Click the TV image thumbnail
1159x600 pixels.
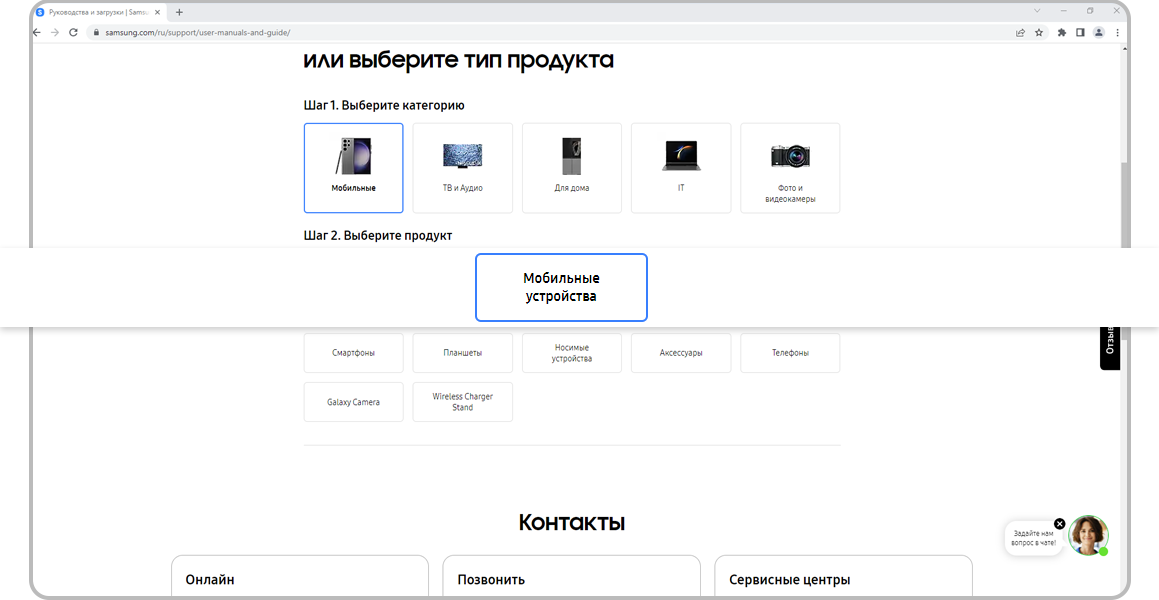click(x=463, y=156)
